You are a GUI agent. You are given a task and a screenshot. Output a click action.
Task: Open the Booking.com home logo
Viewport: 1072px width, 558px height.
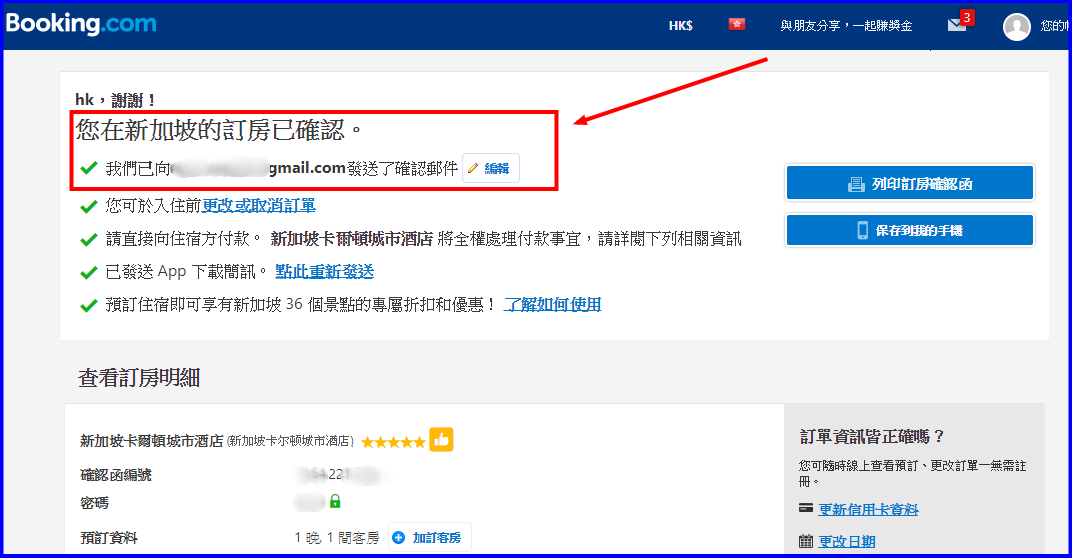click(x=81, y=24)
